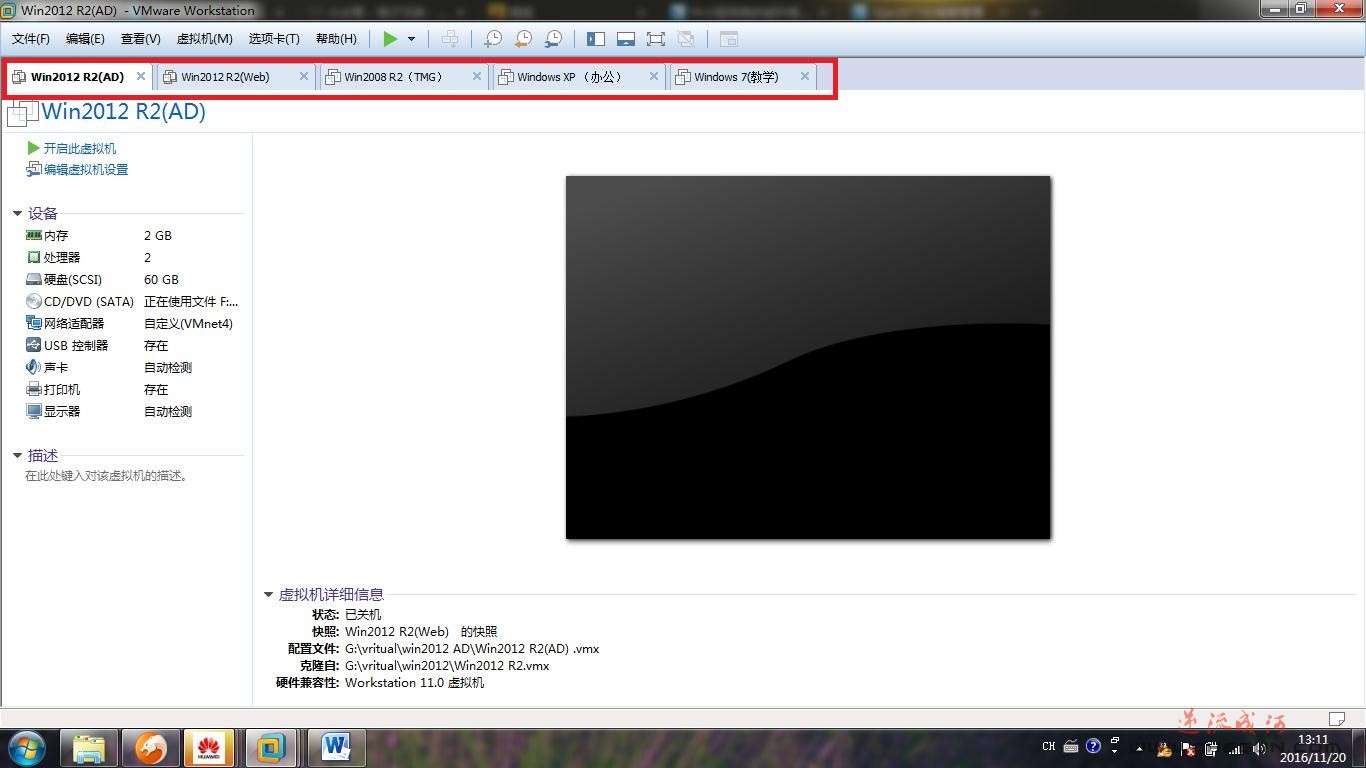Open the 编辑(E) menu
1366x768 pixels.
point(85,39)
